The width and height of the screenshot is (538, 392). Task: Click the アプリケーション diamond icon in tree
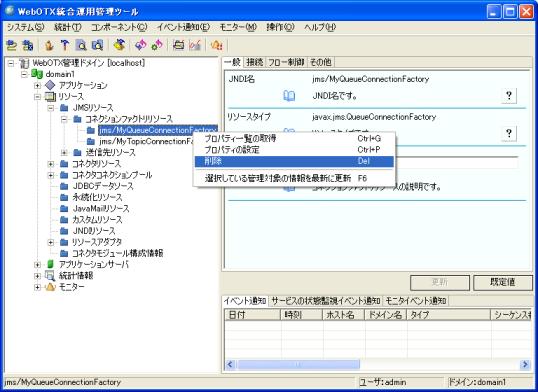(50, 85)
